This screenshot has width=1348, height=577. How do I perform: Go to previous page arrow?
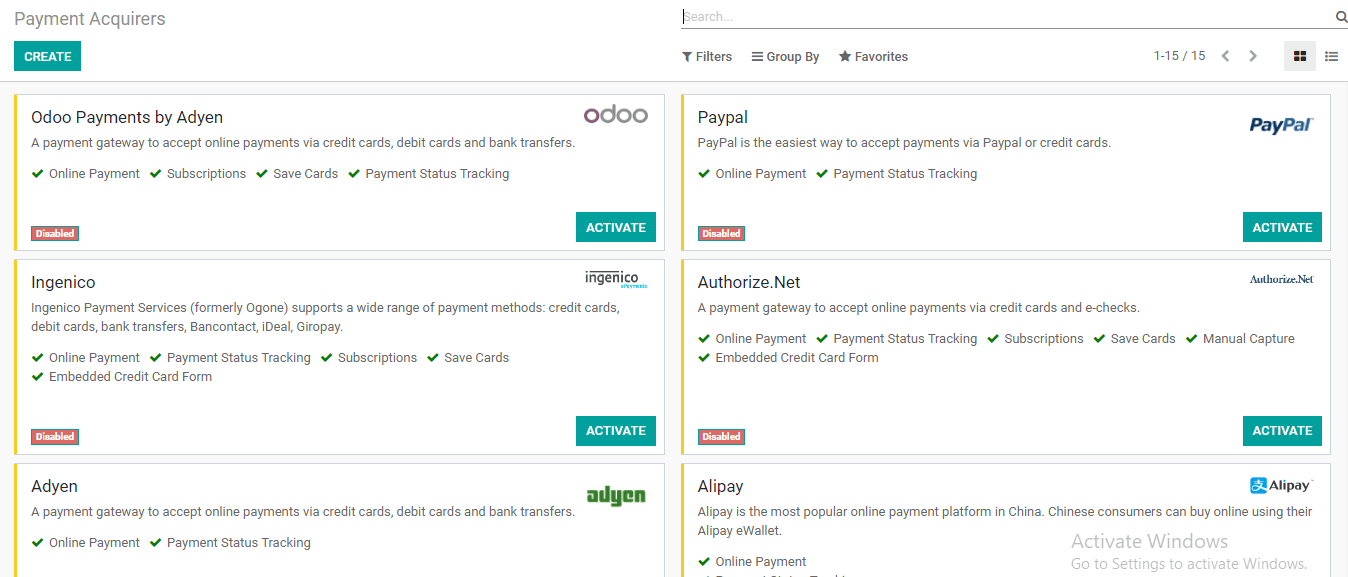[1225, 56]
